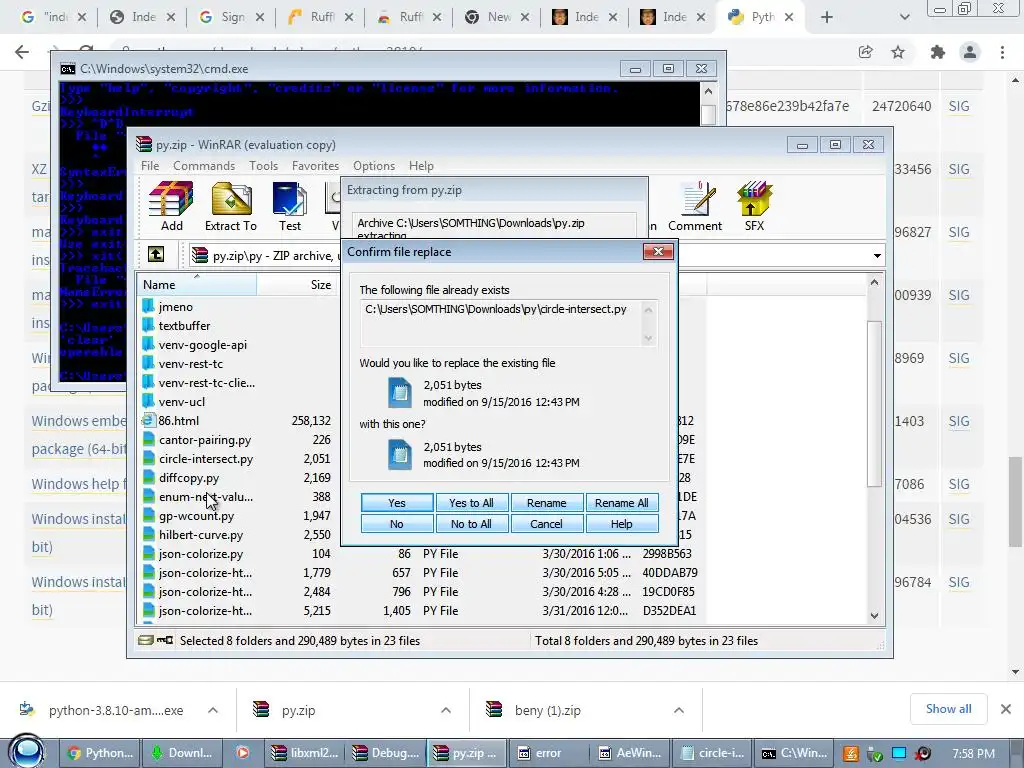1024x768 pixels.
Task: Expand the WinRAR address bar dropdown
Action: [877, 255]
